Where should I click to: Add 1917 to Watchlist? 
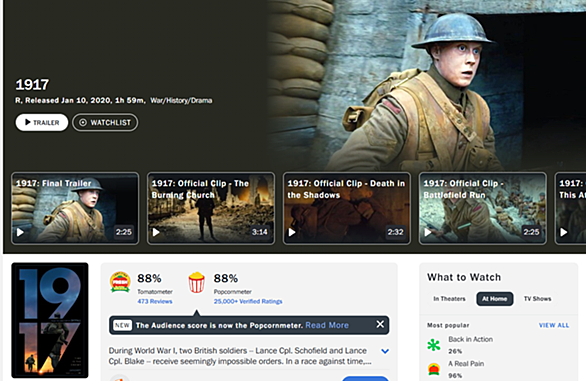point(105,123)
